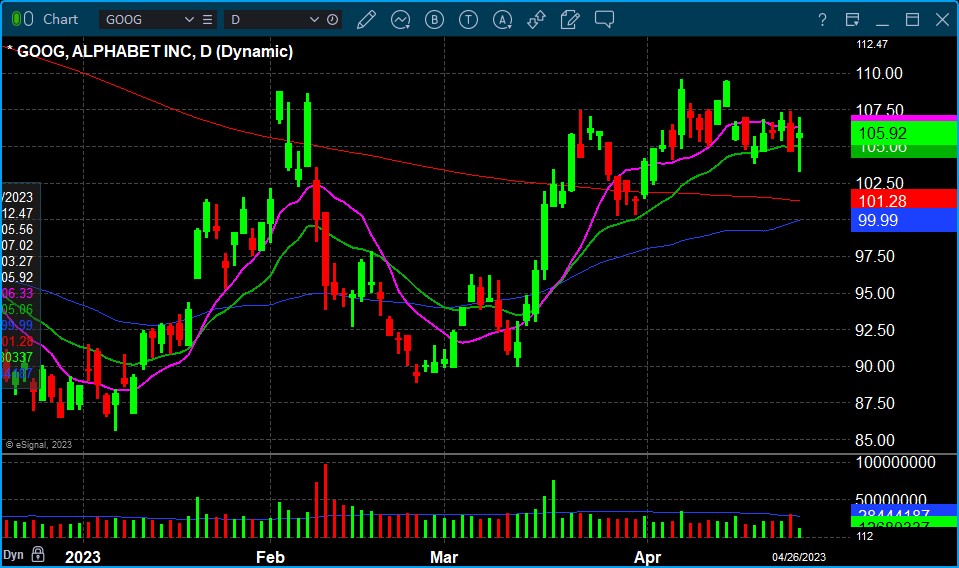Click the 2023 label on the time axis

[x=83, y=557]
